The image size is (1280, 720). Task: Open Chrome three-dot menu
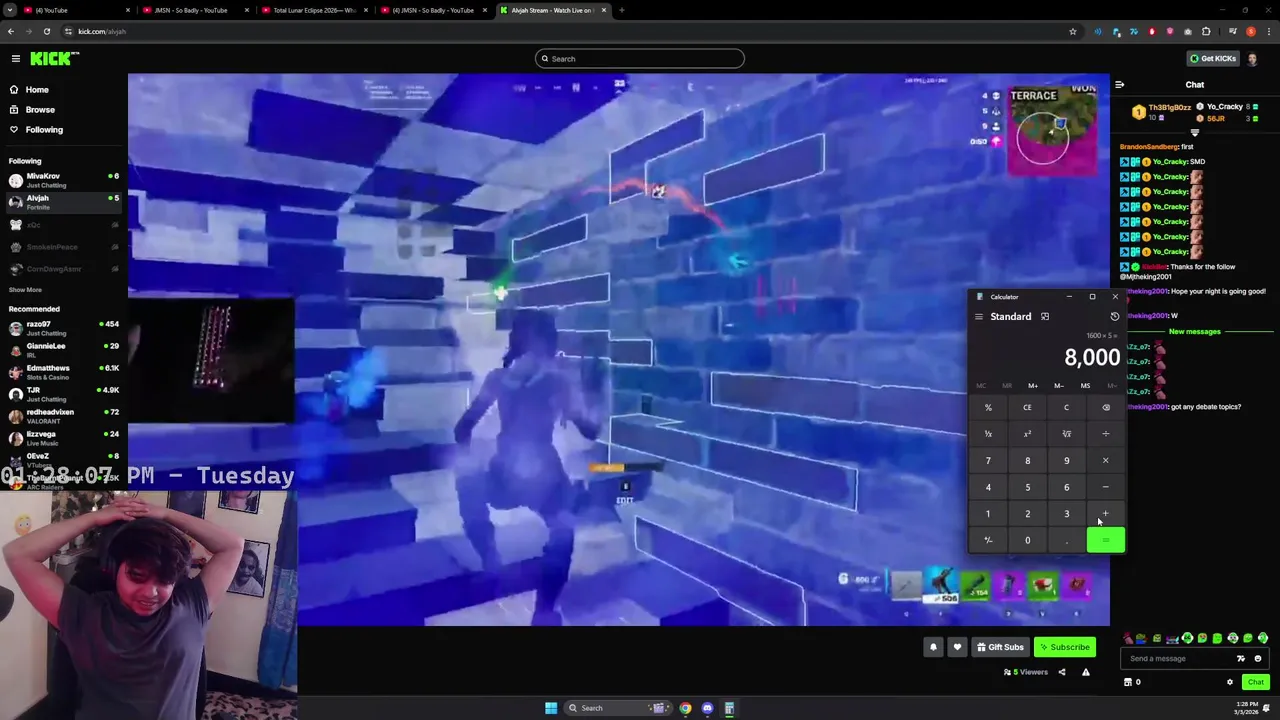click(1268, 31)
